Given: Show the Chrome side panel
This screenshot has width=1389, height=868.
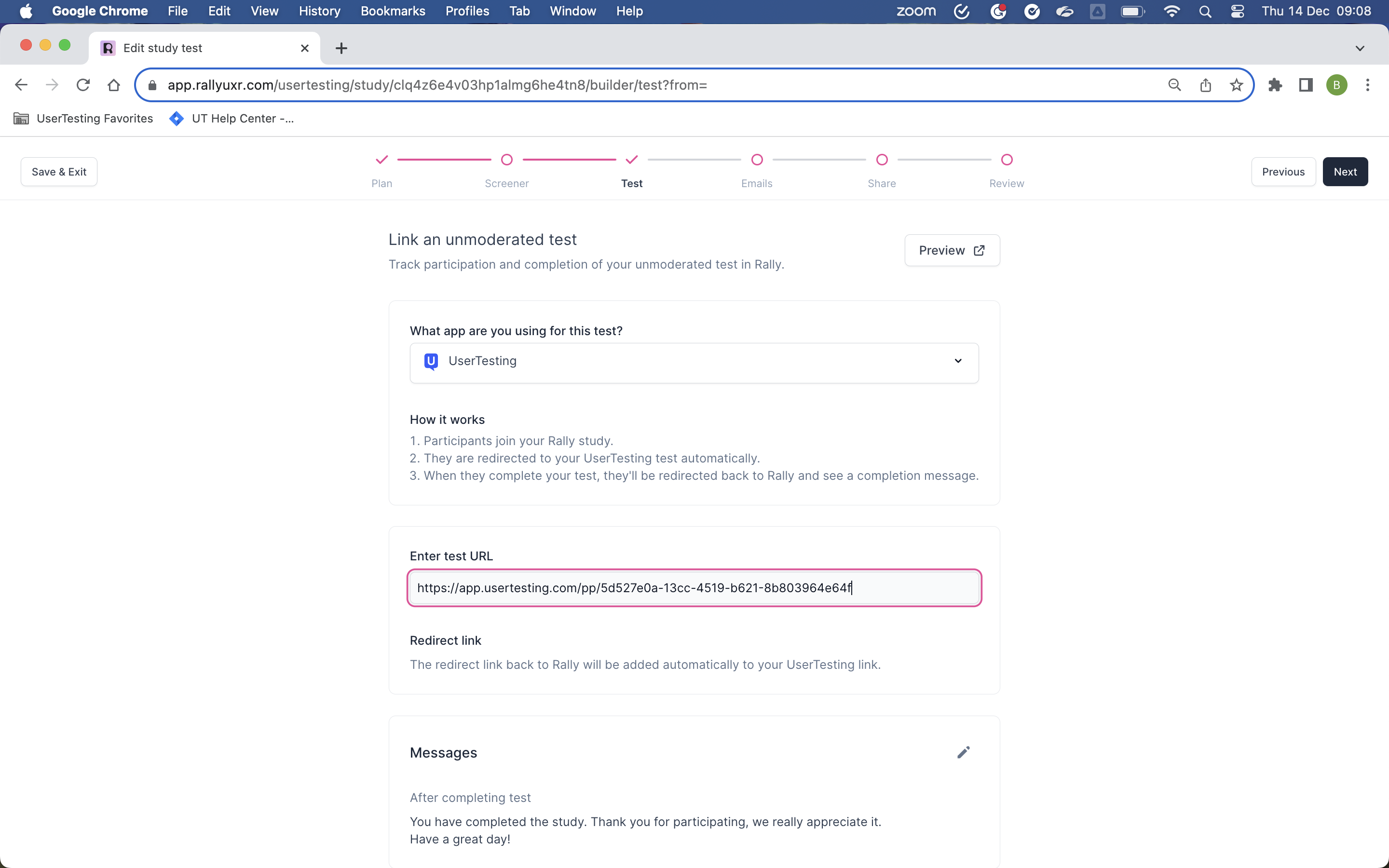Looking at the screenshot, I should [x=1305, y=84].
